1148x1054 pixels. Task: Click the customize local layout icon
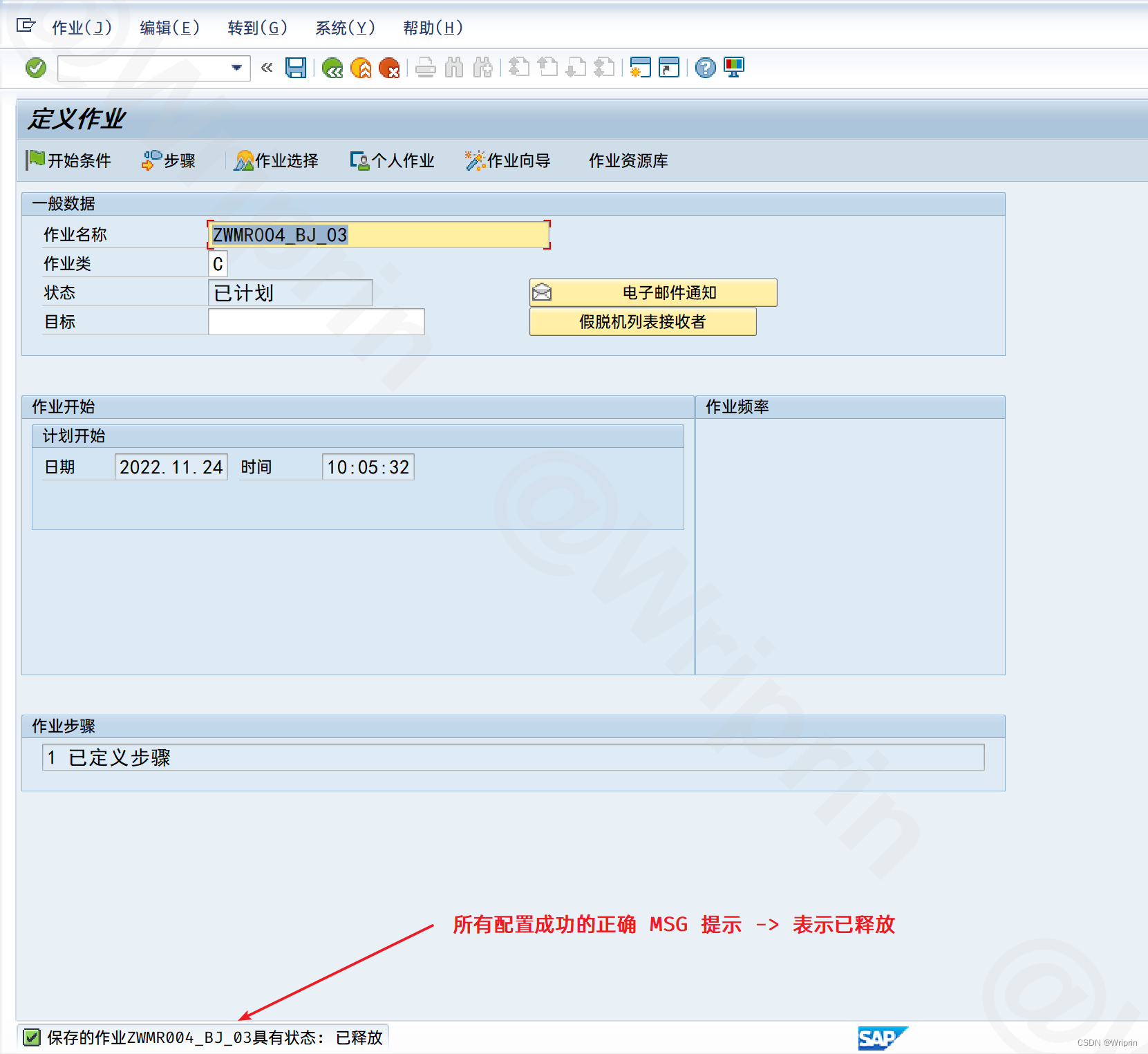coord(734,68)
